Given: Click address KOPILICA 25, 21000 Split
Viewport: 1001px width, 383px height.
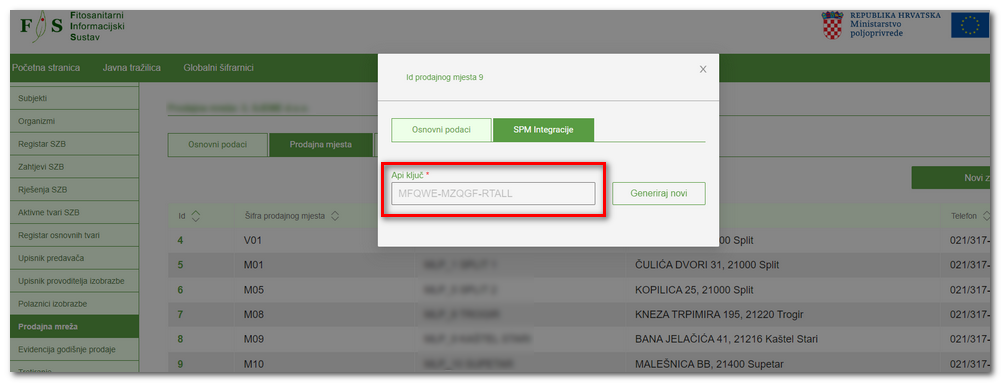Looking at the screenshot, I should 694,290.
